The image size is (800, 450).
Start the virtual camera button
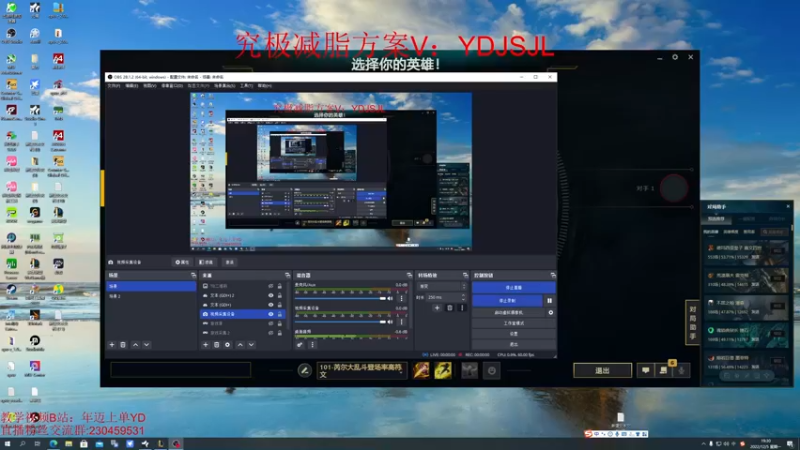coord(509,312)
